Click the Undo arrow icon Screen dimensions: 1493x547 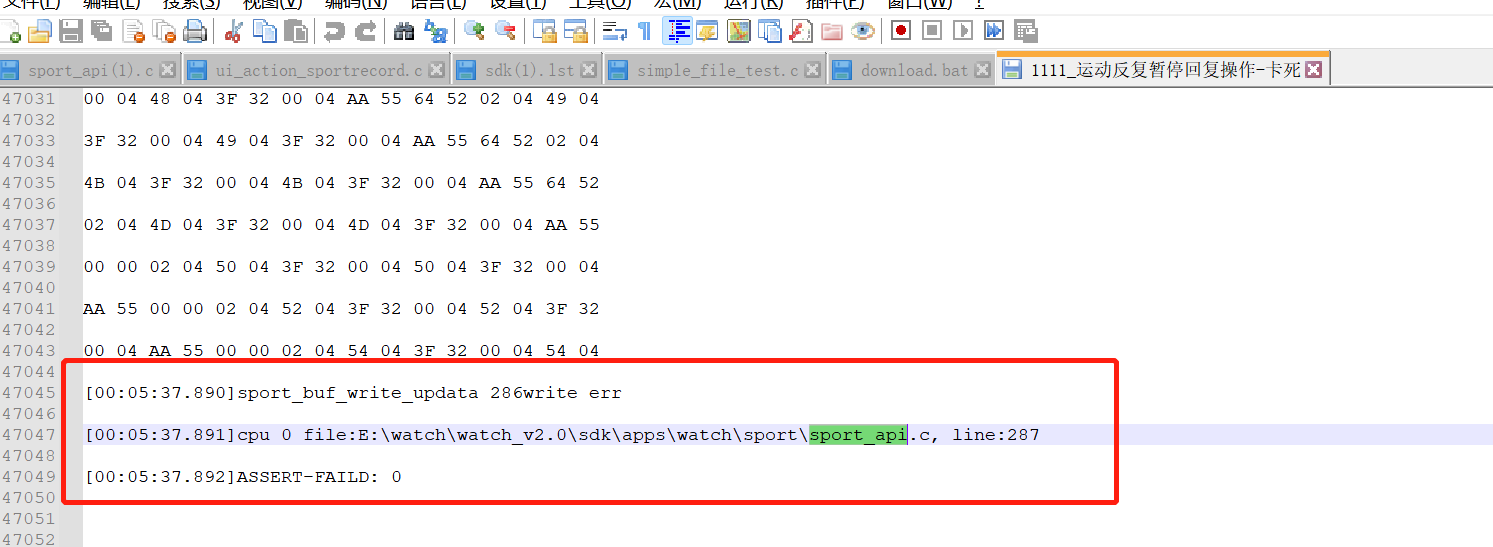(335, 32)
